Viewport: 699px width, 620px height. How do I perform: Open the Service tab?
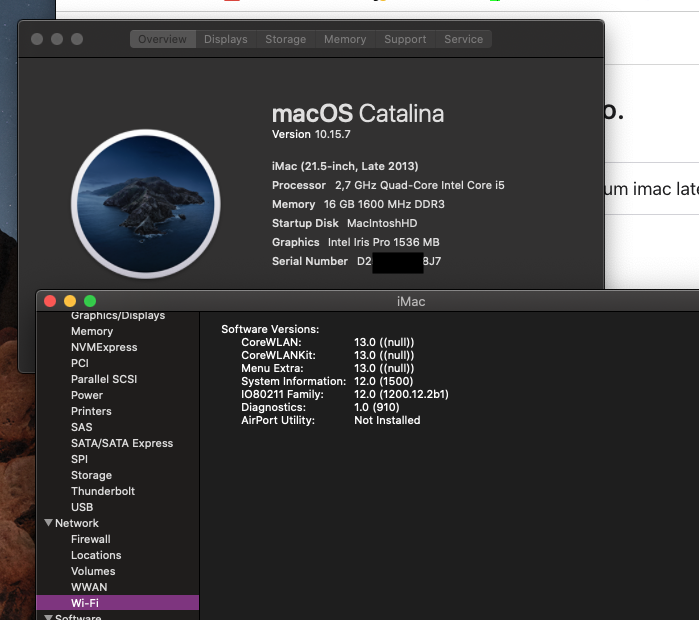(x=463, y=39)
